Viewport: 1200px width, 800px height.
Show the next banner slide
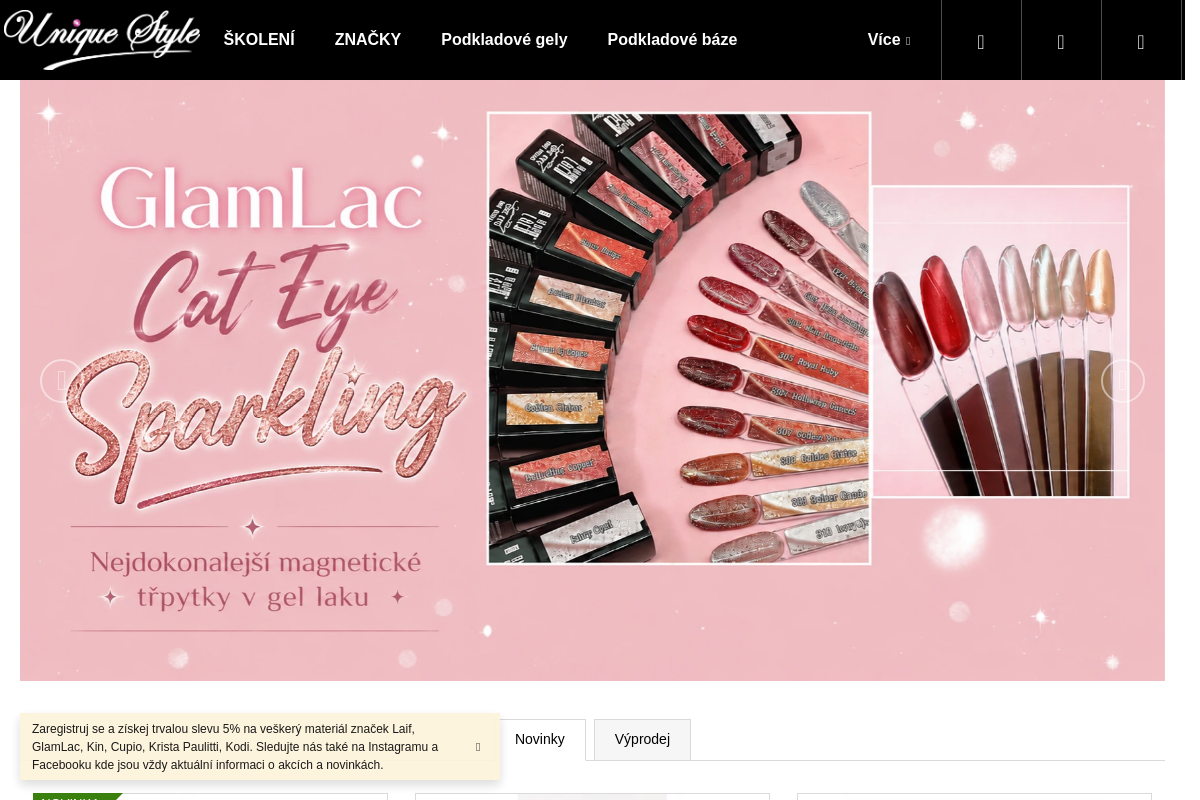(x=1123, y=381)
